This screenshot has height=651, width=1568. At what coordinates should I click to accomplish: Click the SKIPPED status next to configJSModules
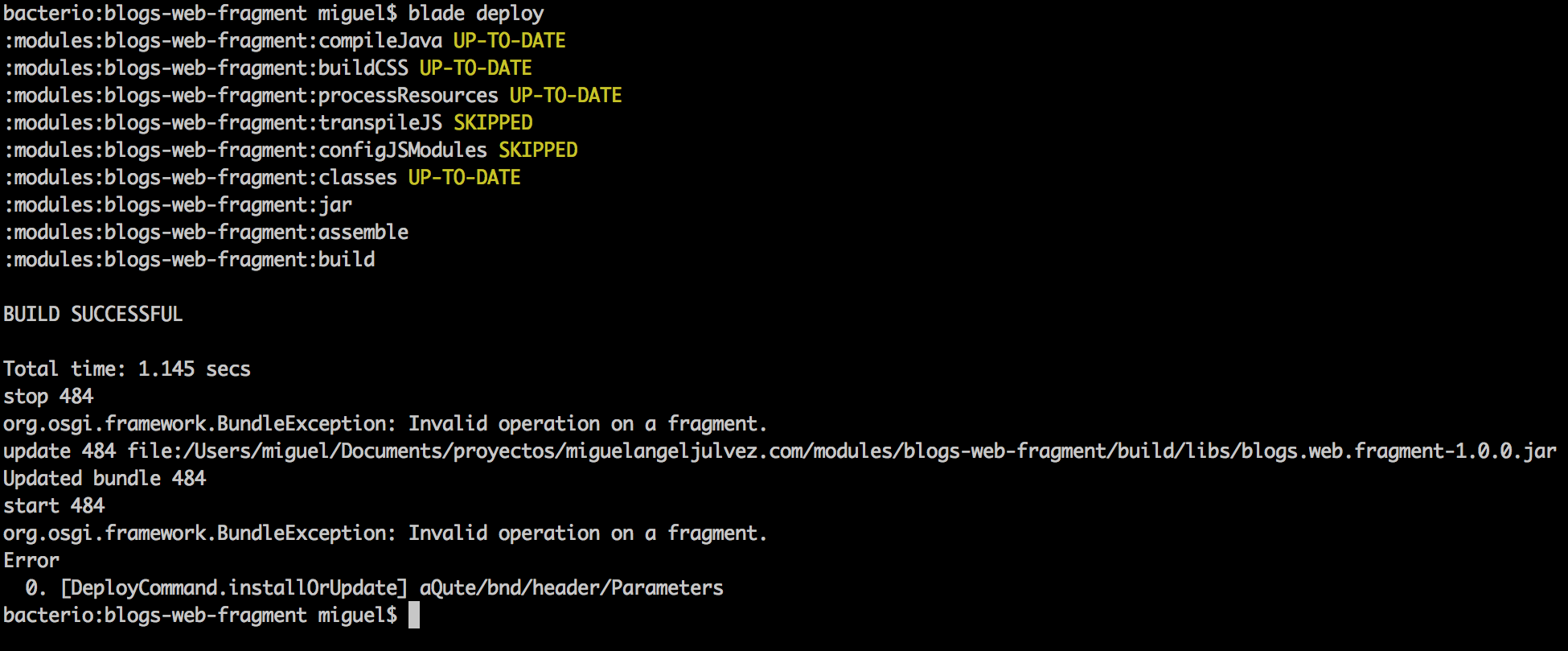[x=538, y=150]
